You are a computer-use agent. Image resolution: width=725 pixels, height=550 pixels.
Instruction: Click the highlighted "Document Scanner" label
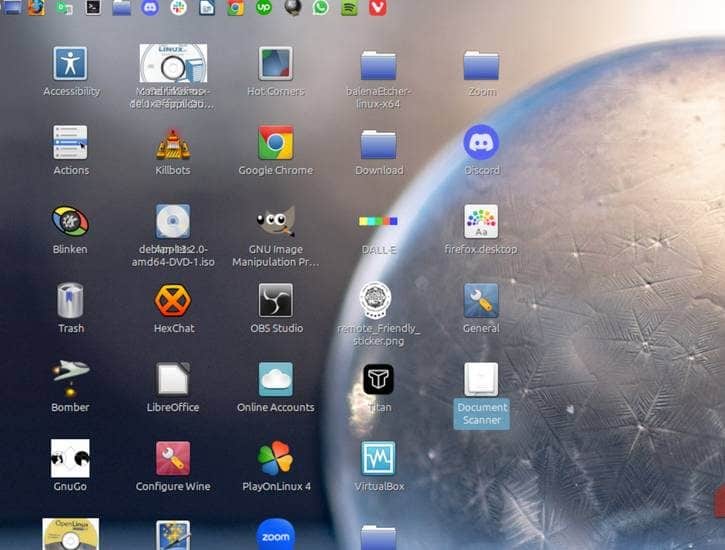click(481, 414)
